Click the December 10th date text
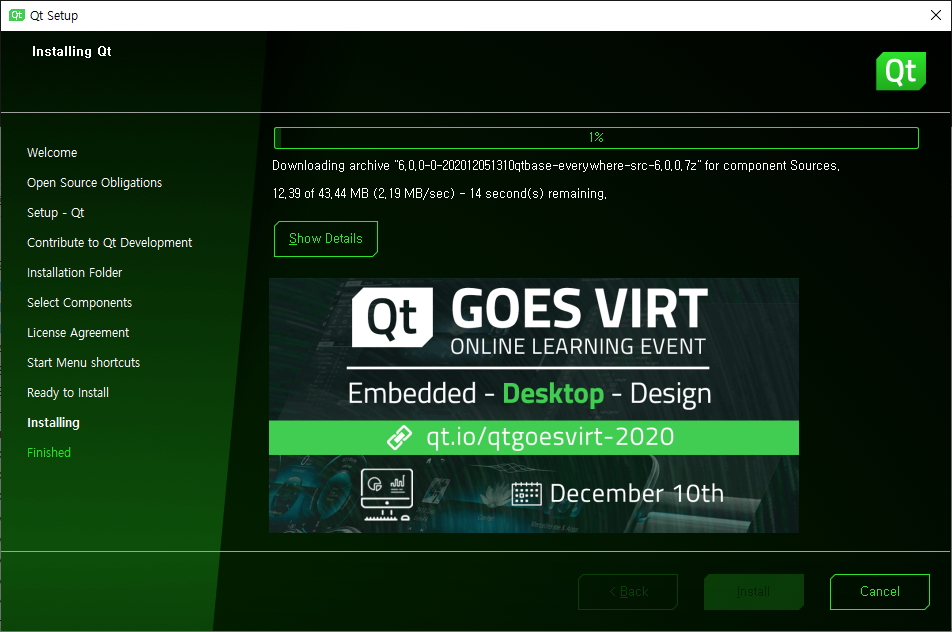Viewport: 952px width, 632px height. click(637, 493)
